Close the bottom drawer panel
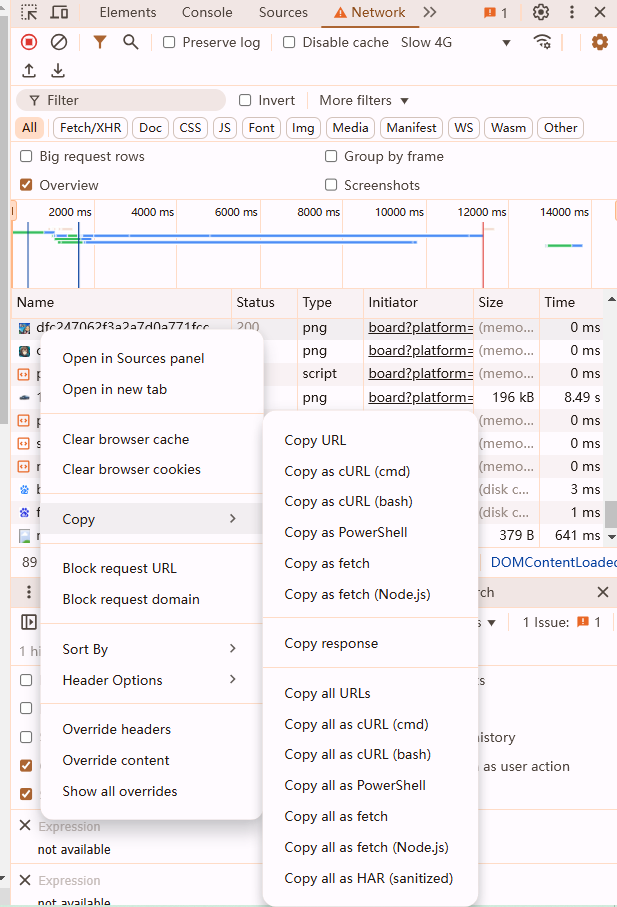This screenshot has width=617, height=907. click(603, 592)
